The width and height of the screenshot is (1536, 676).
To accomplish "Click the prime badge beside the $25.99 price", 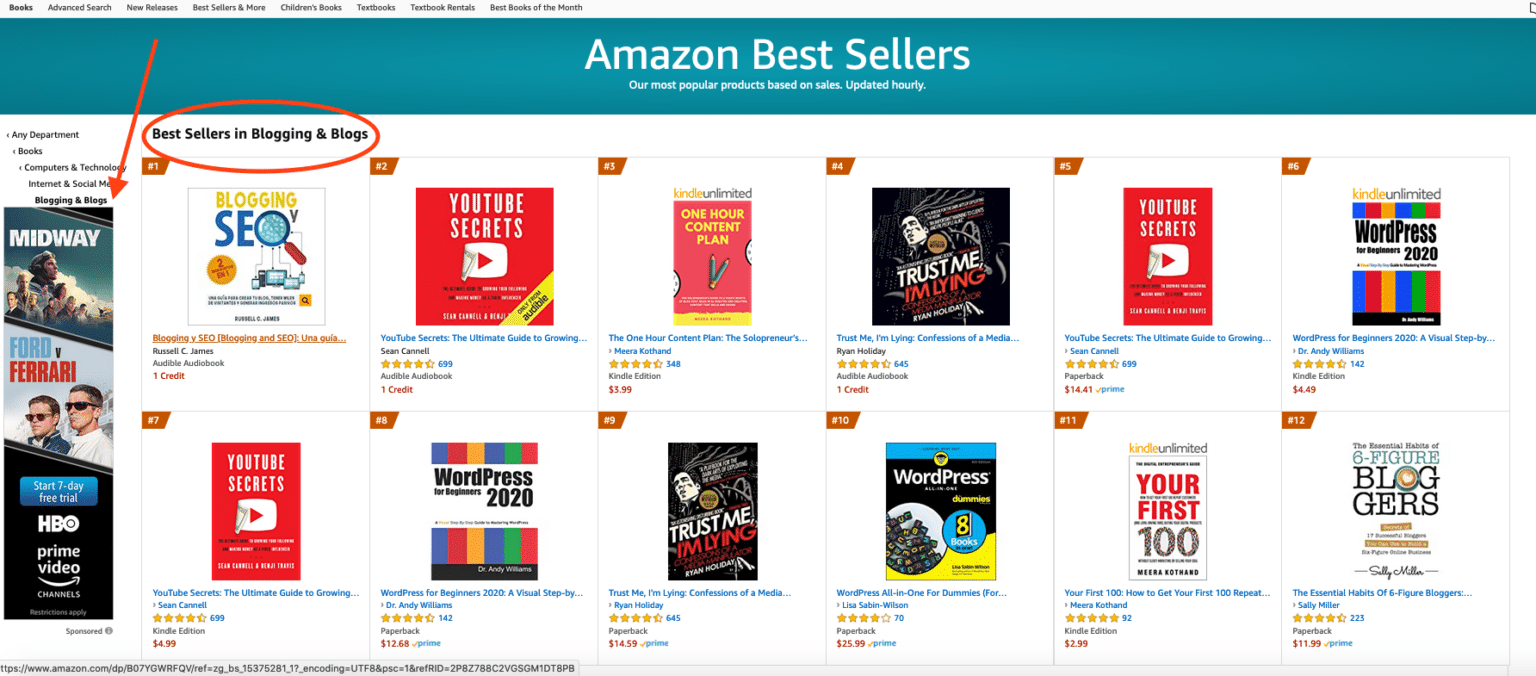I will pyautogui.click(x=883, y=643).
